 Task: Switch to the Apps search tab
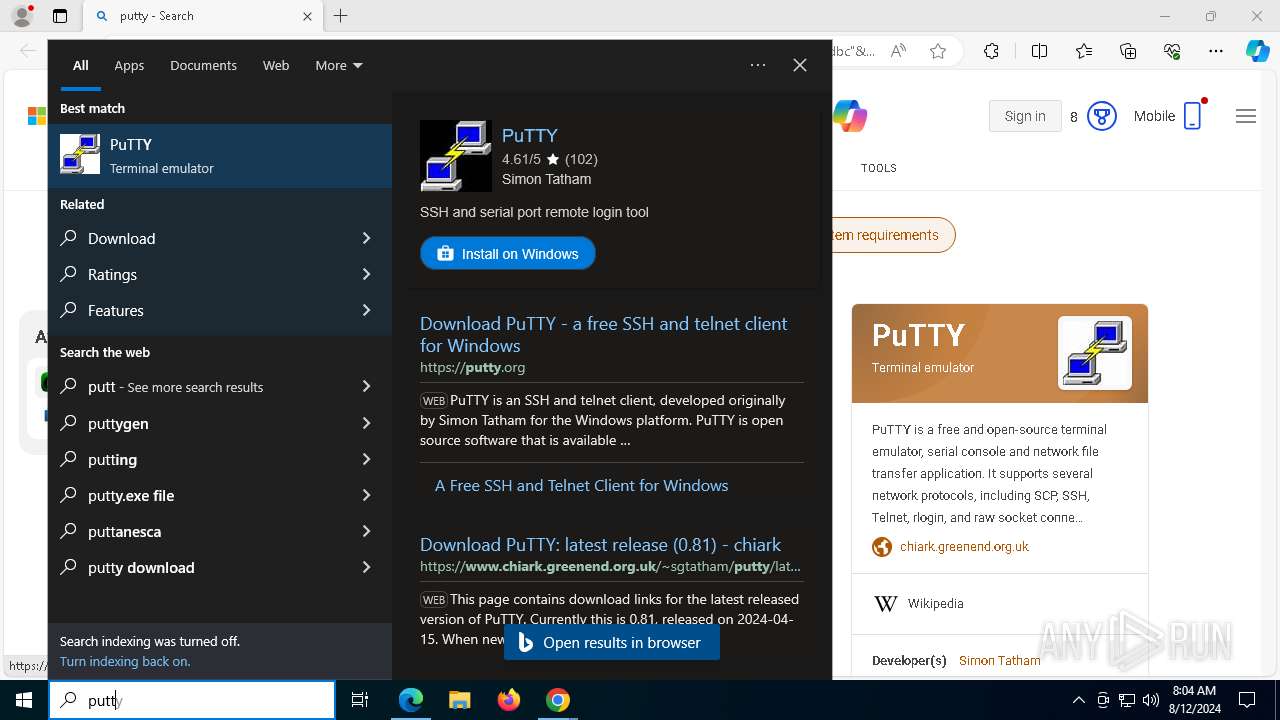point(129,65)
